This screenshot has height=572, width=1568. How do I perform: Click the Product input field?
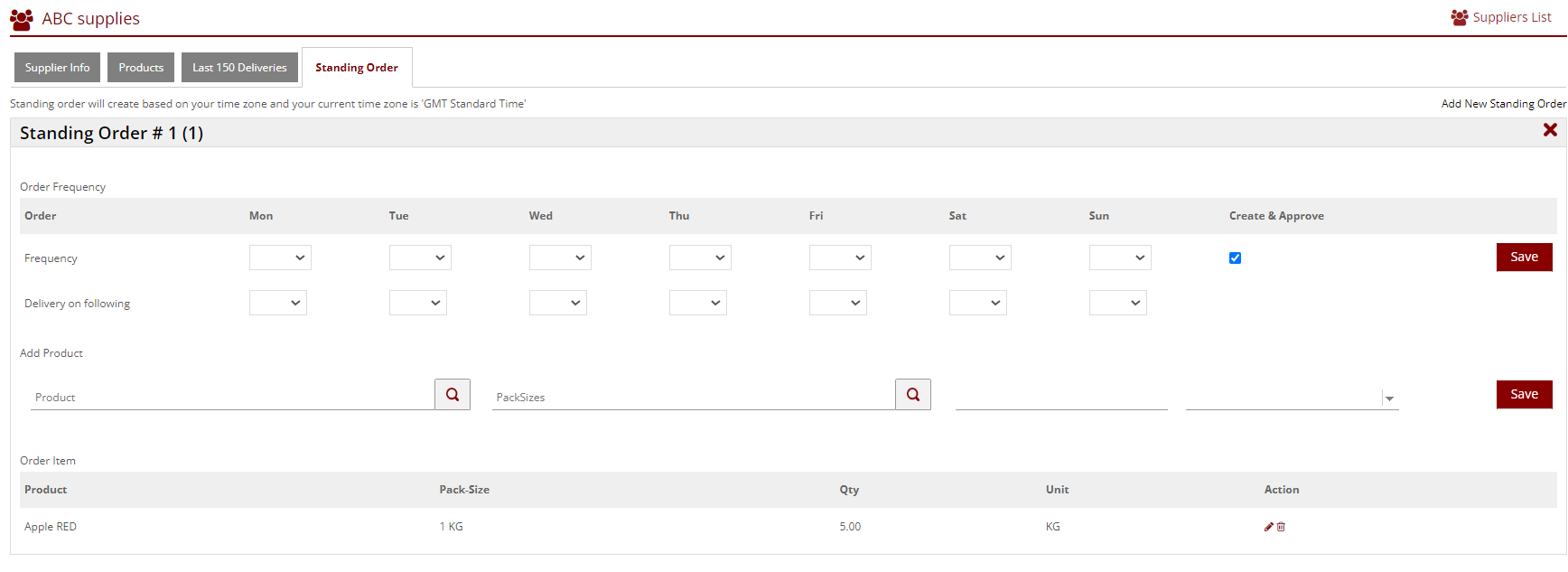pos(232,398)
